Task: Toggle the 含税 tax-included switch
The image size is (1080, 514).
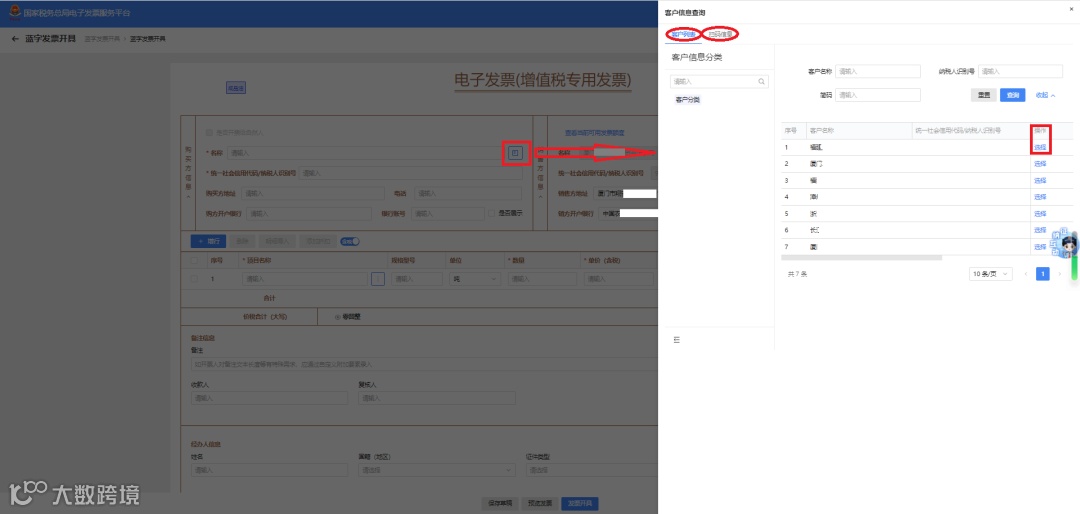Action: (x=350, y=242)
